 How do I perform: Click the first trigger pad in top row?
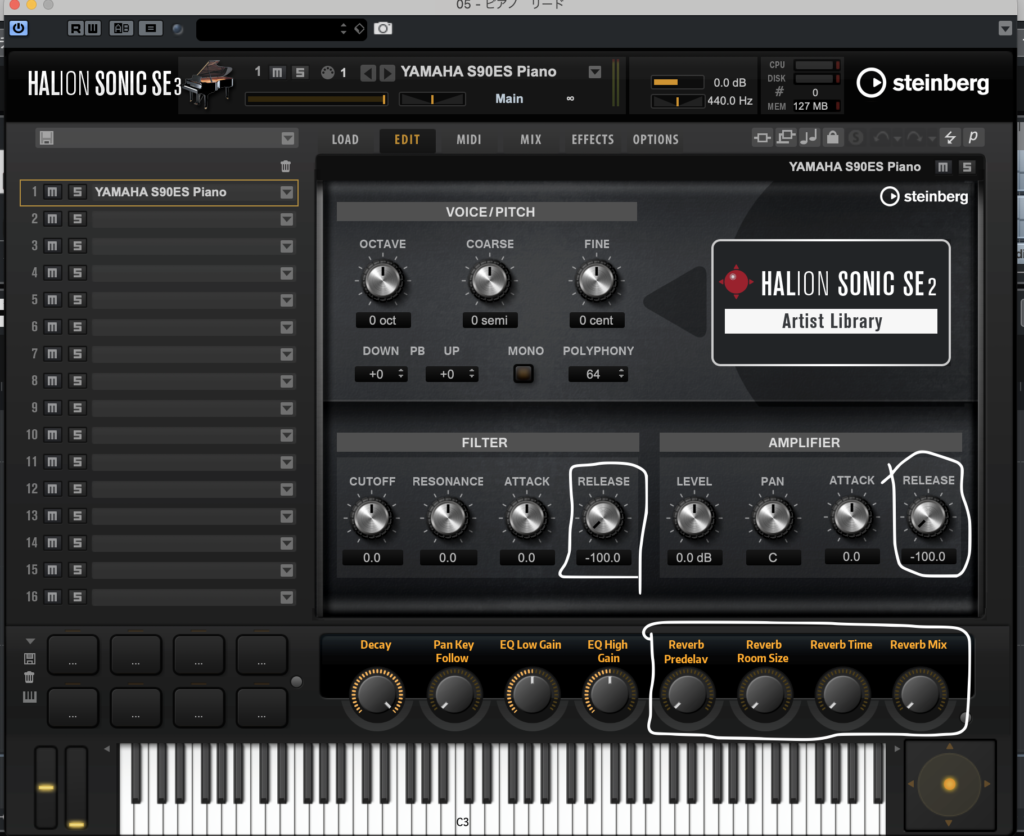(x=72, y=655)
